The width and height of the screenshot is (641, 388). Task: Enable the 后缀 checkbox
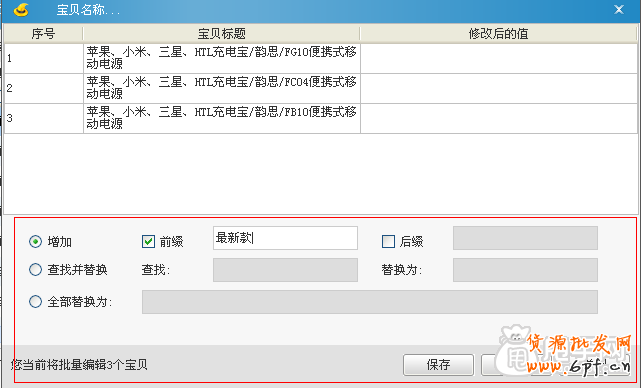[388, 242]
